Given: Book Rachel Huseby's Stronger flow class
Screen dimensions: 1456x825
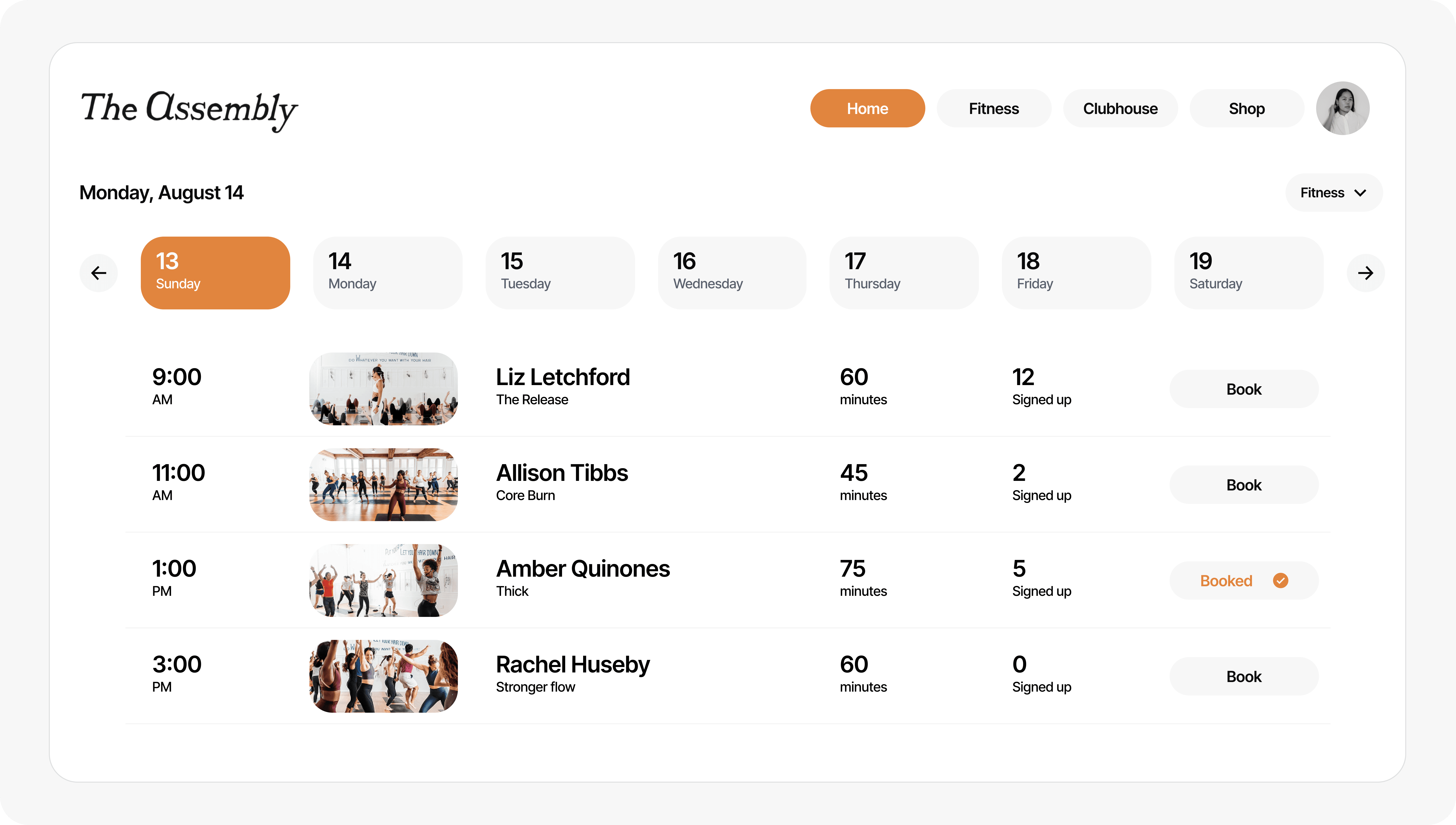Looking at the screenshot, I should coord(1244,677).
